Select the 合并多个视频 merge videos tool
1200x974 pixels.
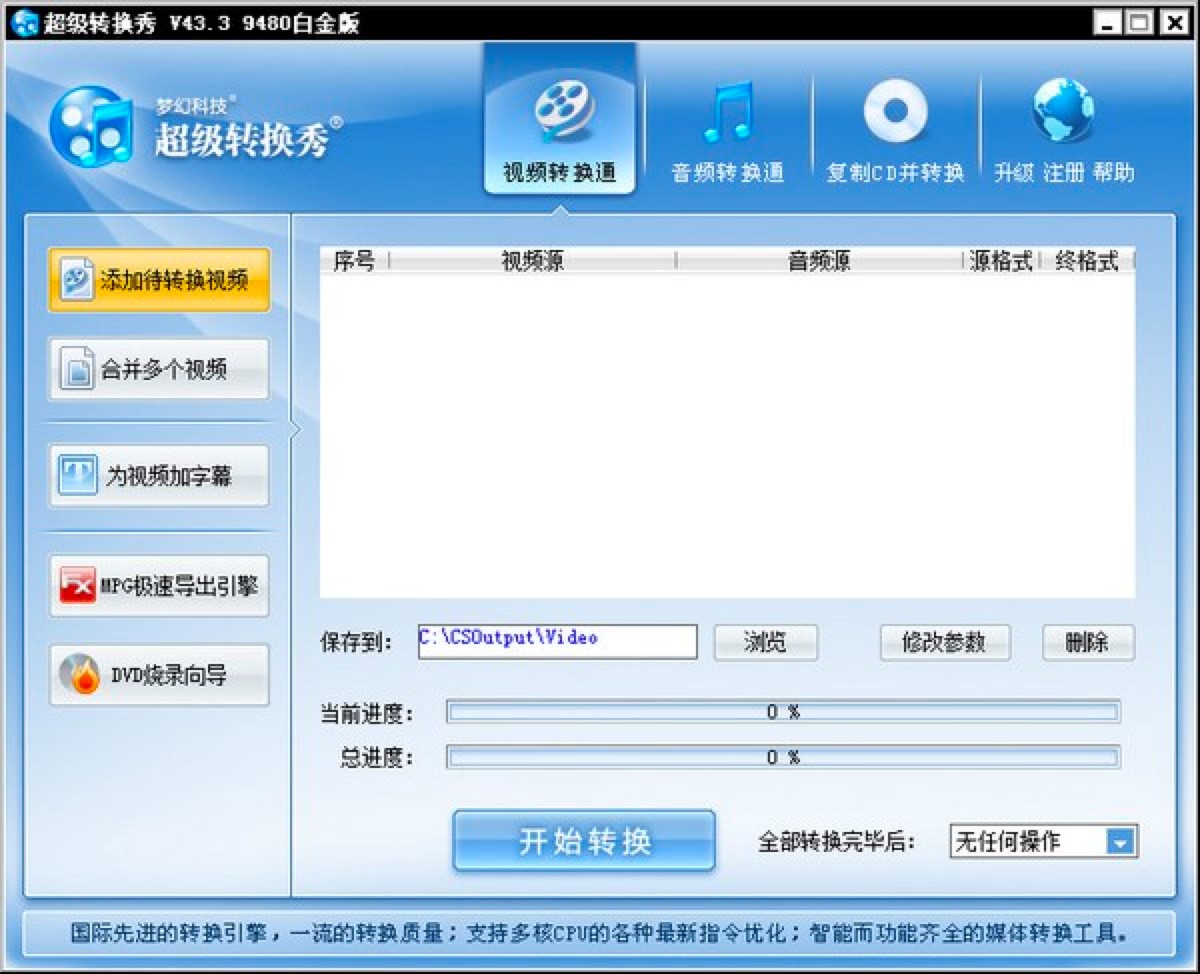158,369
